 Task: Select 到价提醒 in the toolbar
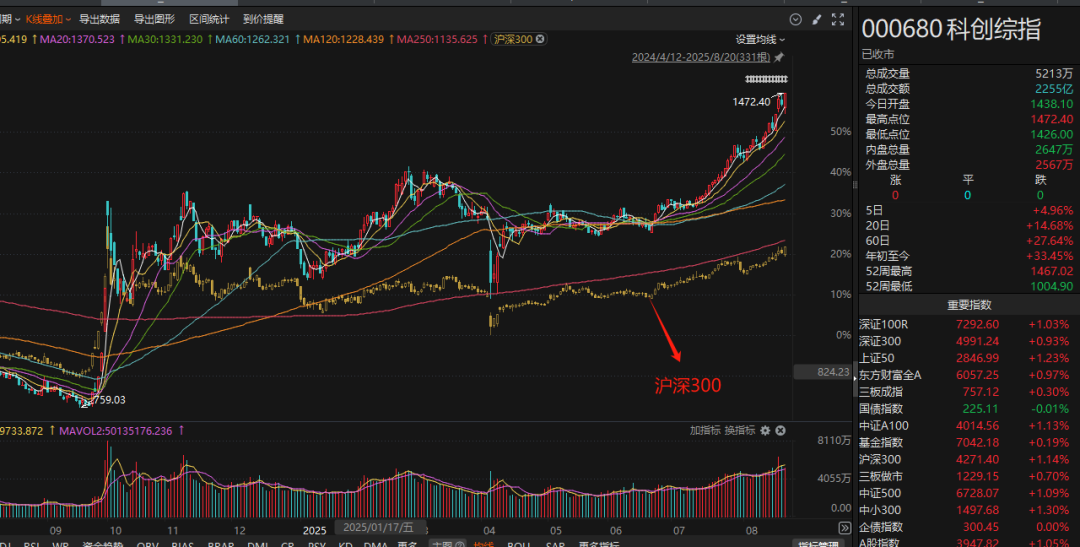[x=263, y=19]
